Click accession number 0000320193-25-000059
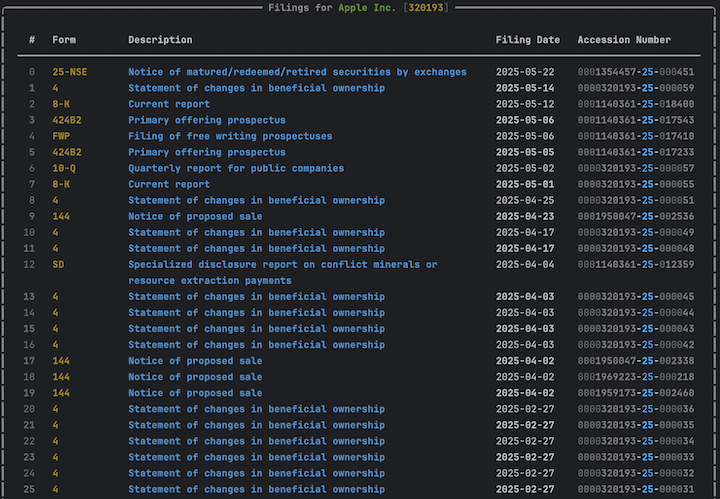The height and width of the screenshot is (499, 720). (636, 88)
